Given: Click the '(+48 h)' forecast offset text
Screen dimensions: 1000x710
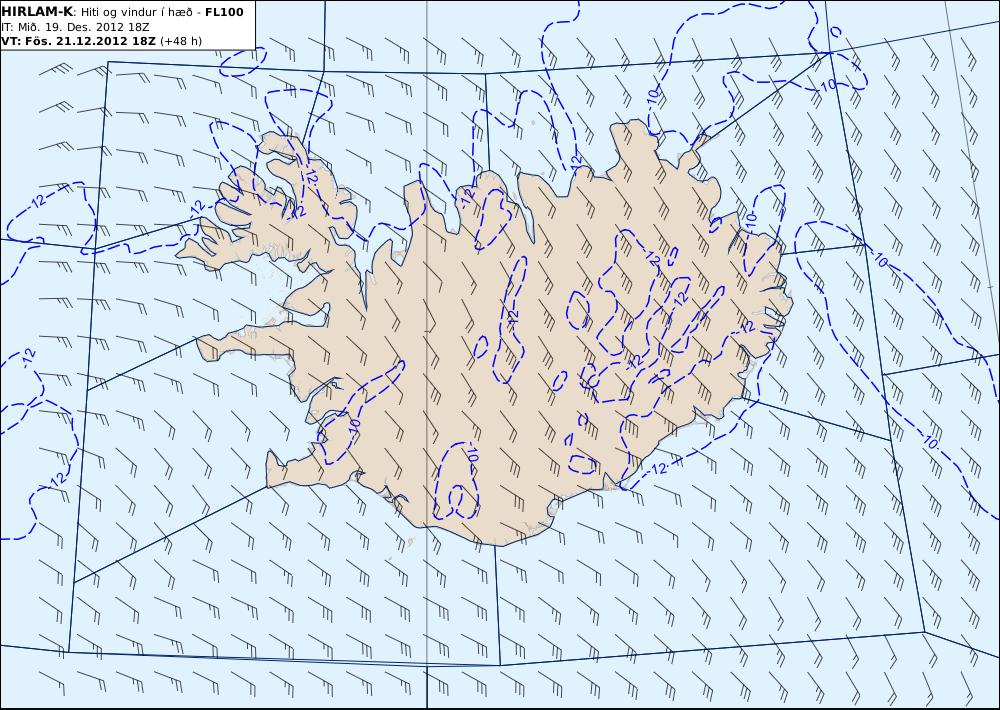Looking at the screenshot, I should tap(181, 41).
